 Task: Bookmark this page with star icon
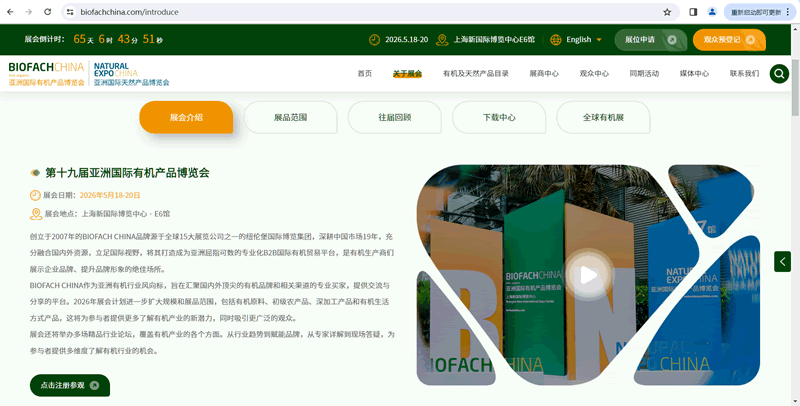tap(667, 12)
